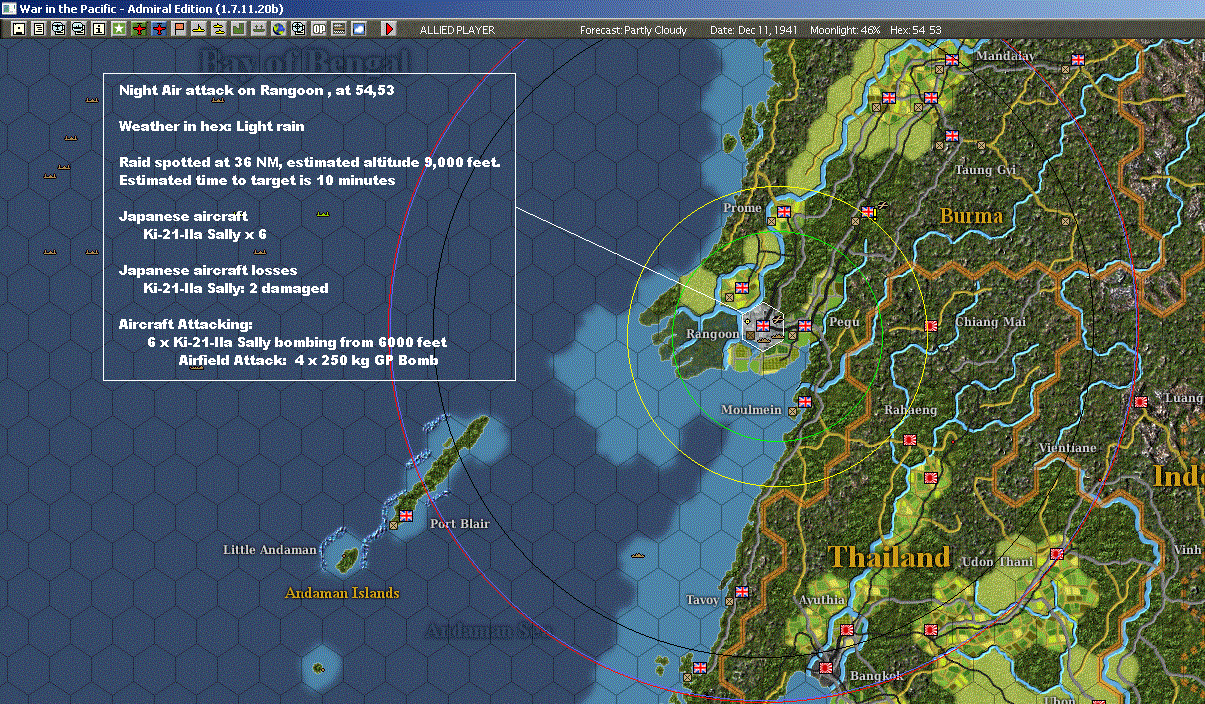Click the single yellow ship icon
Image resolution: width=1205 pixels, height=704 pixels.
pyautogui.click(x=199, y=30)
